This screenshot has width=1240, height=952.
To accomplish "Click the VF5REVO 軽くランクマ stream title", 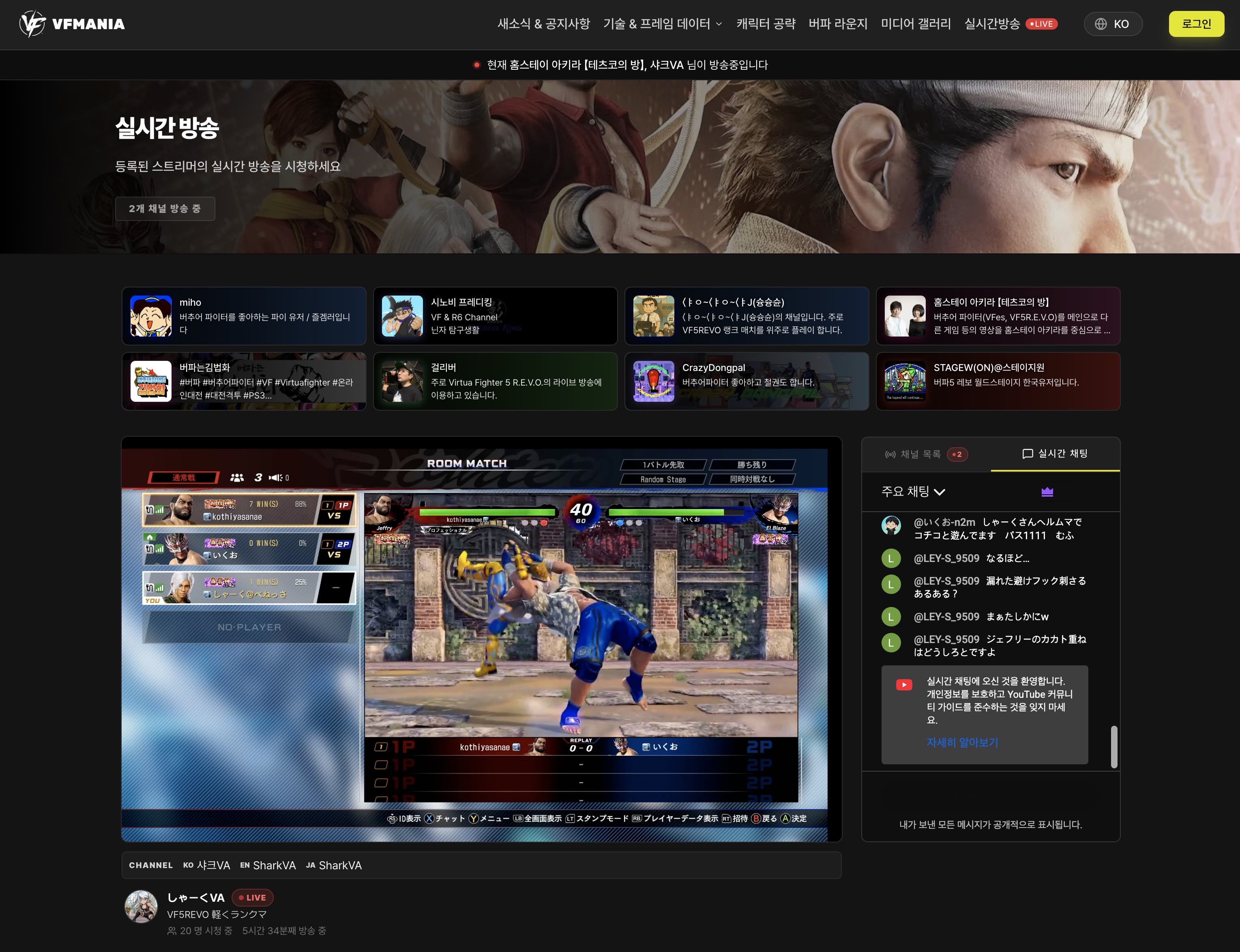I will click(x=217, y=914).
